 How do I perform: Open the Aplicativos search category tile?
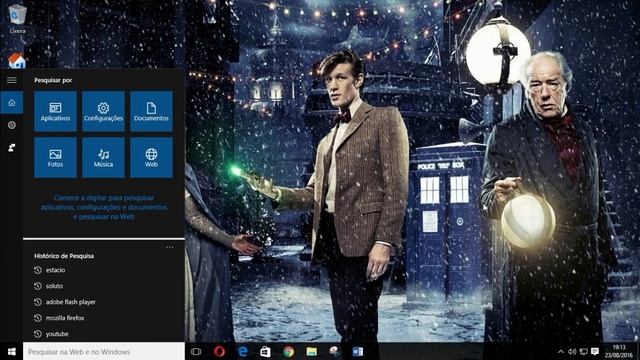55,111
